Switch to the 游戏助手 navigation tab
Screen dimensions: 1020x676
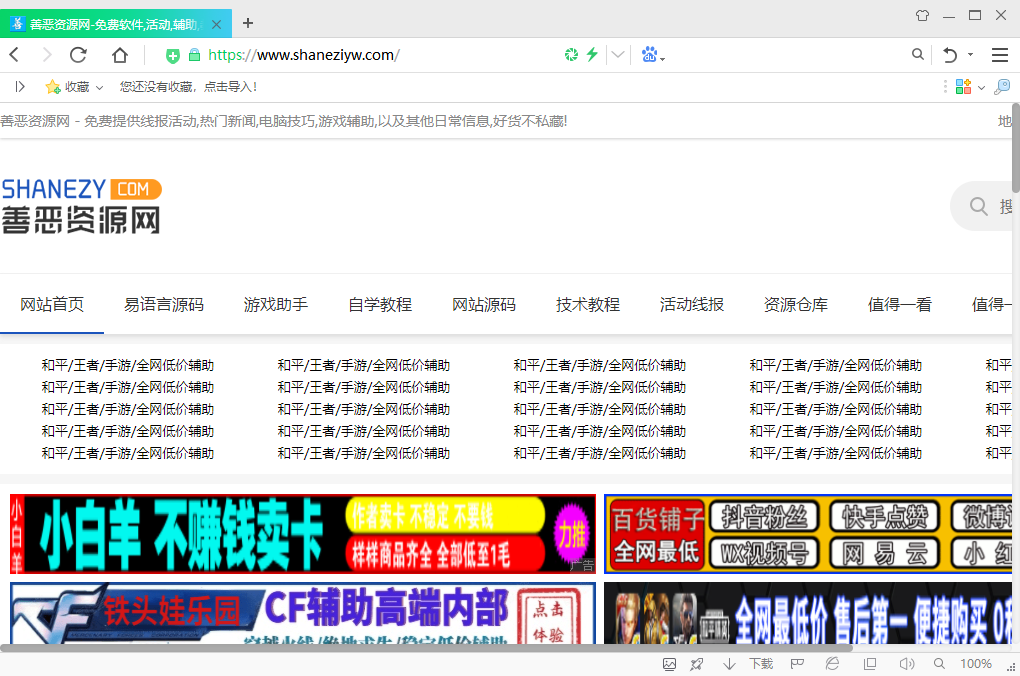(275, 305)
